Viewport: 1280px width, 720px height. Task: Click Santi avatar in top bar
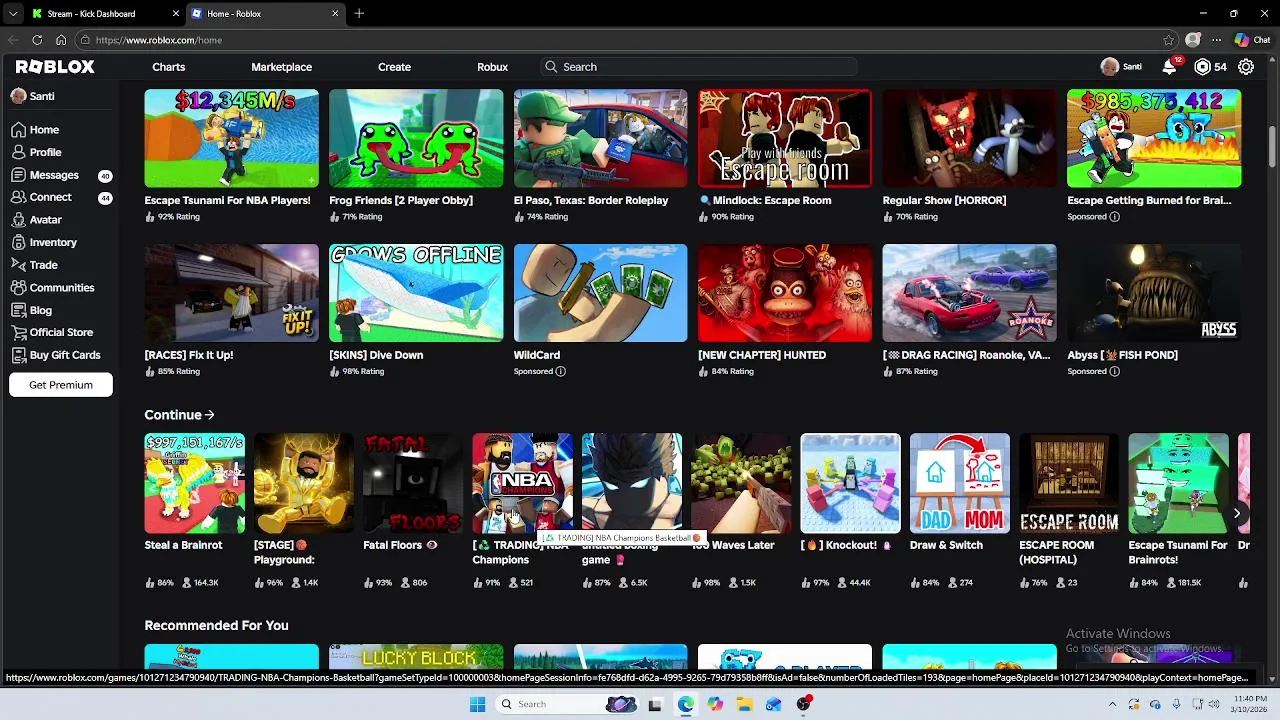tap(1109, 67)
